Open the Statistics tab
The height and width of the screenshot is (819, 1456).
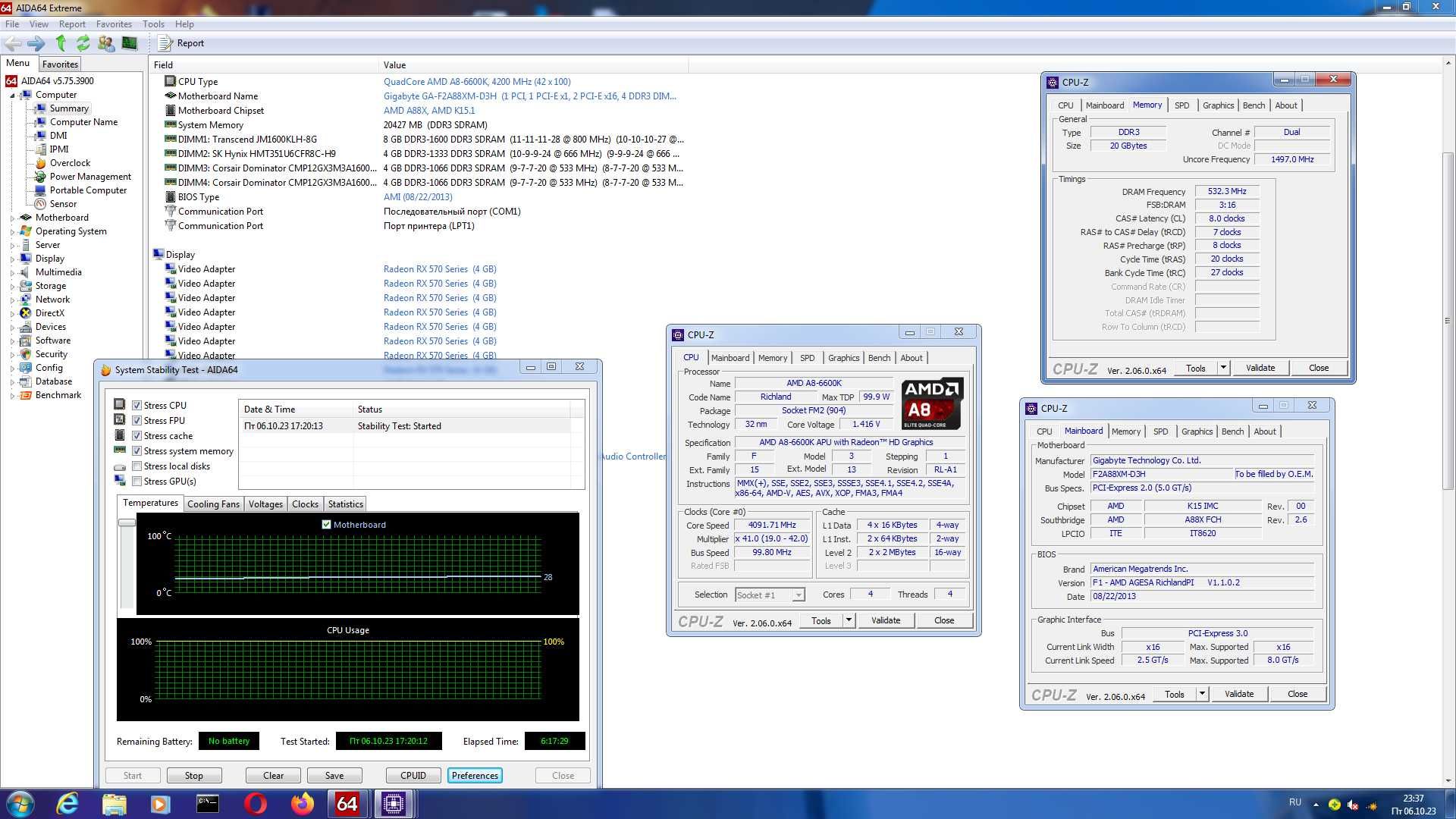coord(345,504)
